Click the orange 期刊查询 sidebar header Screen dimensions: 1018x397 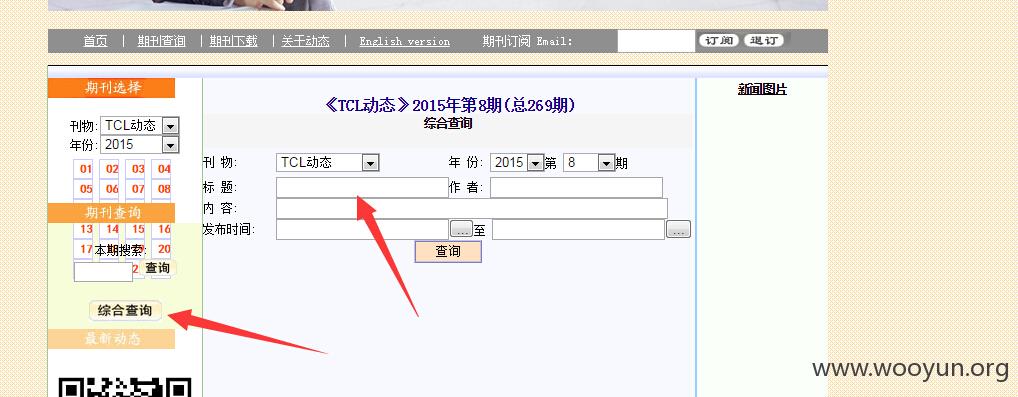point(112,213)
